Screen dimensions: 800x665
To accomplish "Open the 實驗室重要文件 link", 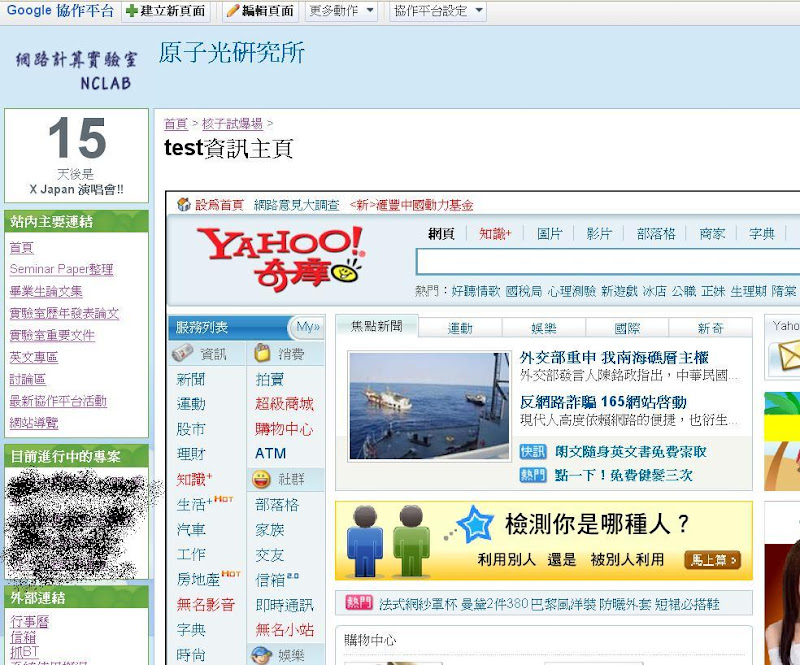I will pyautogui.click(x=52, y=335).
